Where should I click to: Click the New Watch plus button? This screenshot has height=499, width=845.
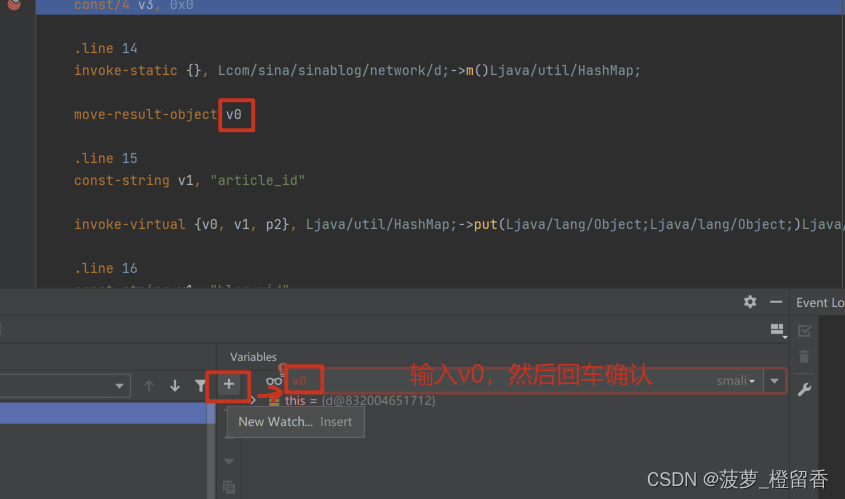coord(228,384)
